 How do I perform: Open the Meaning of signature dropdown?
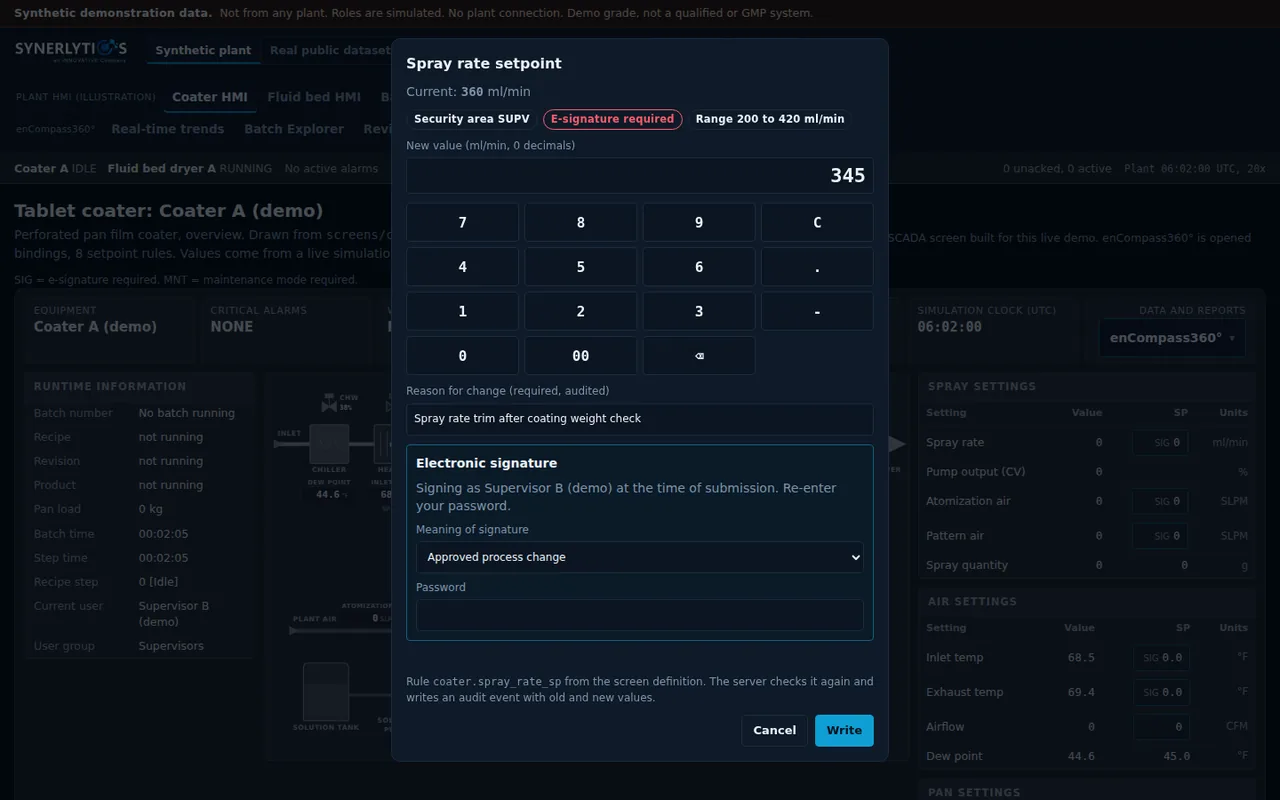pyautogui.click(x=640, y=557)
